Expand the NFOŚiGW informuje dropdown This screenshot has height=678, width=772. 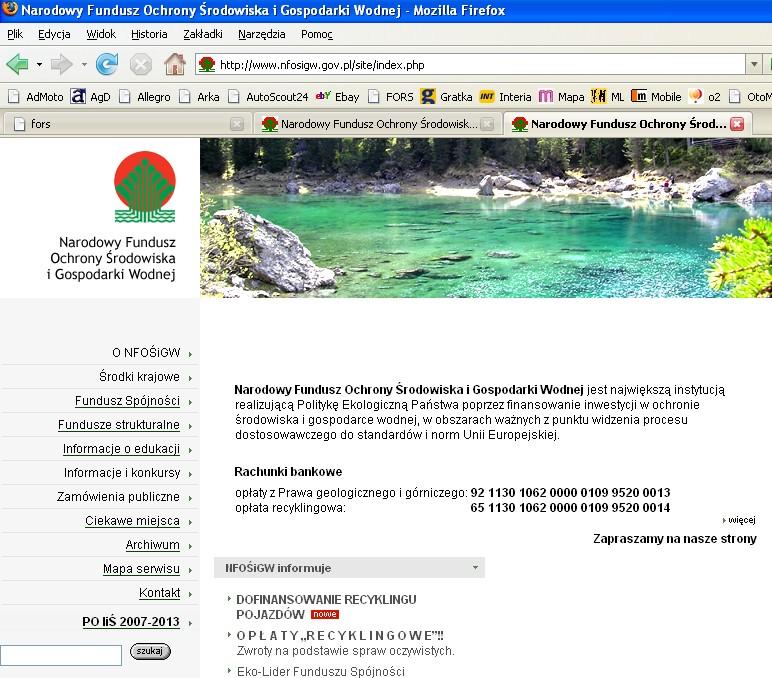point(475,567)
